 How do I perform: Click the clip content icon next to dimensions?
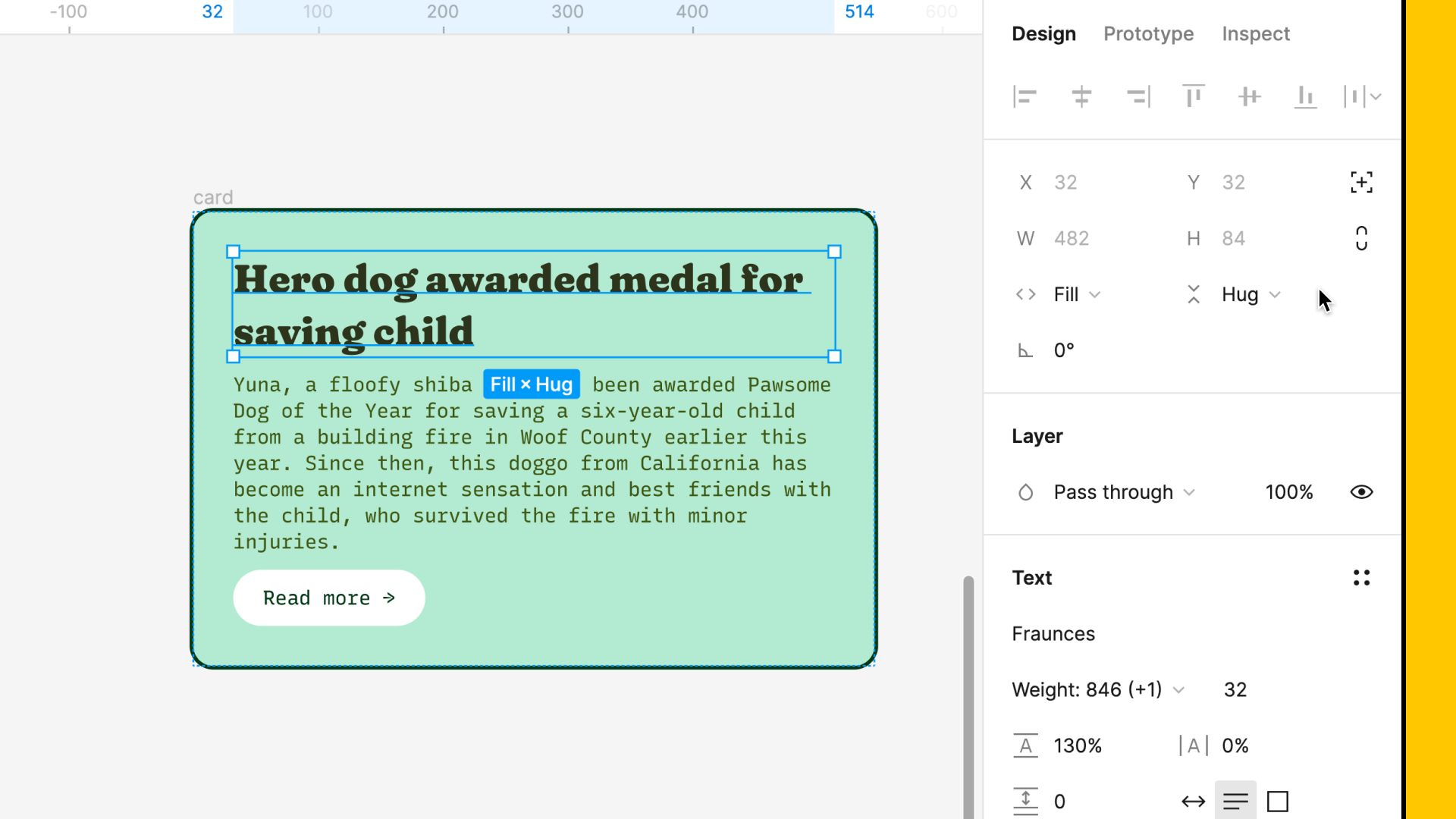[x=1362, y=238]
